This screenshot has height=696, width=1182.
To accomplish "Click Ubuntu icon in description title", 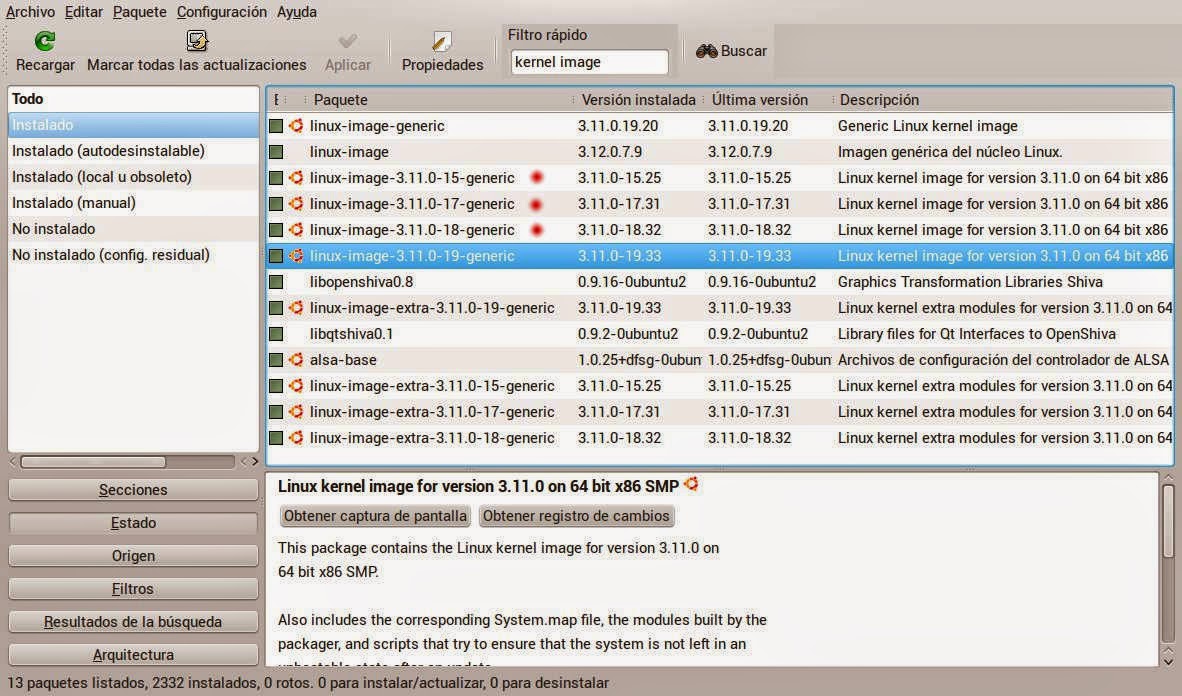I will 691,484.
